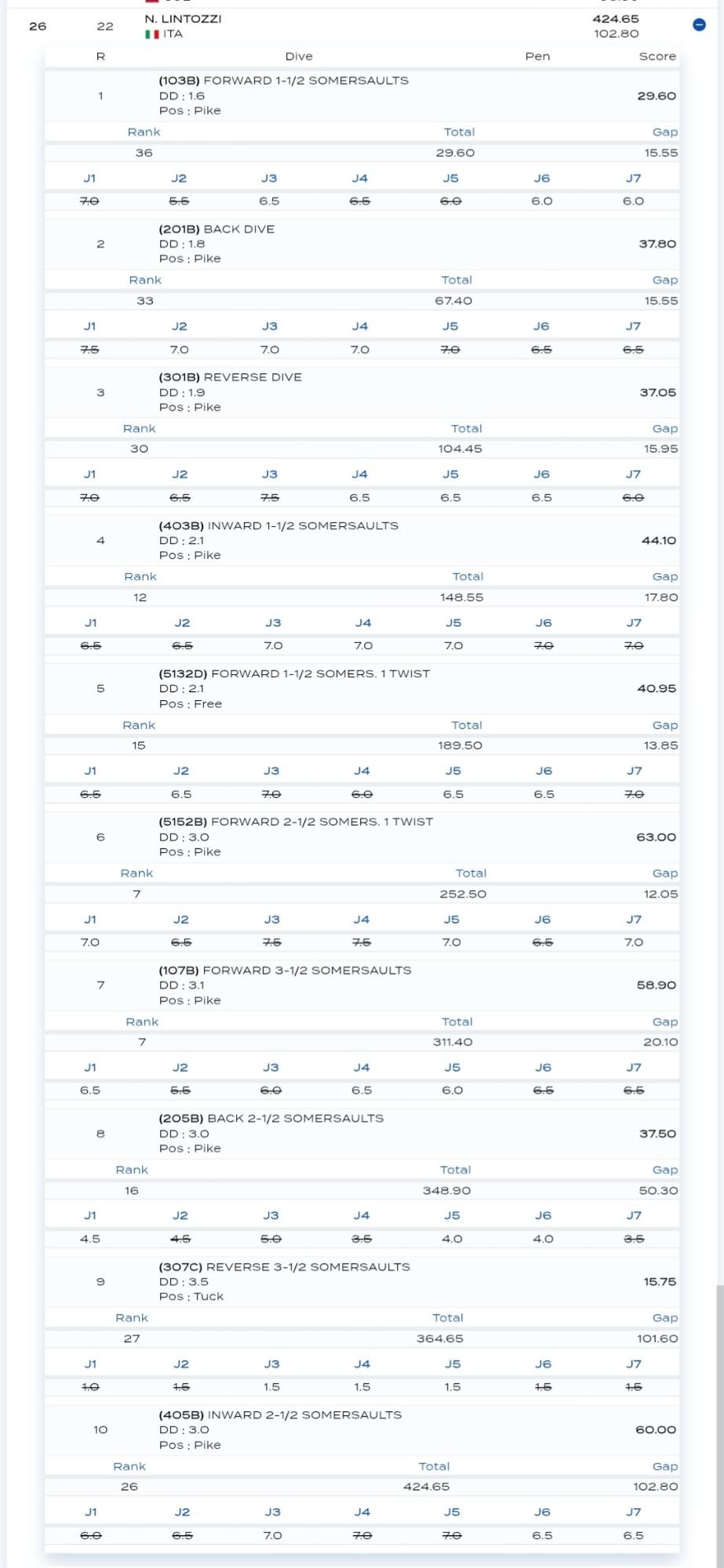
Task: Click the R column header
Action: (x=100, y=56)
